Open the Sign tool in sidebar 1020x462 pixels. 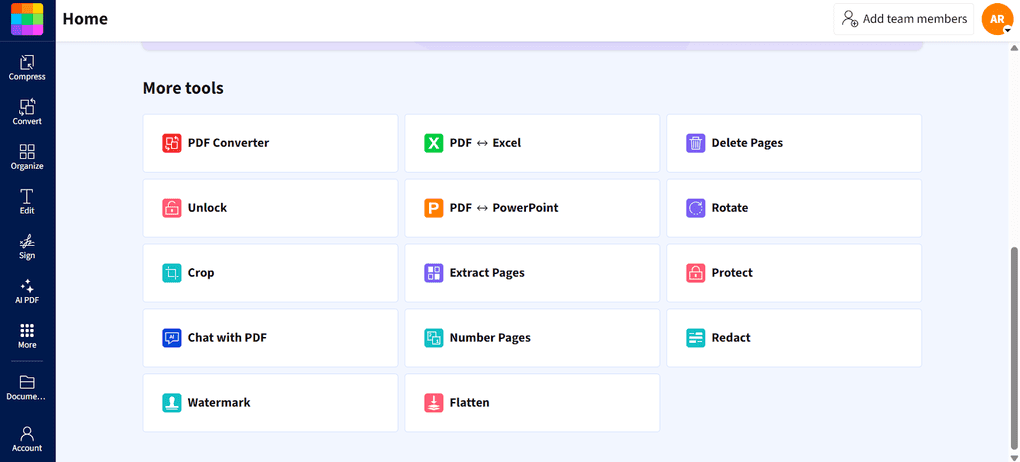click(27, 247)
